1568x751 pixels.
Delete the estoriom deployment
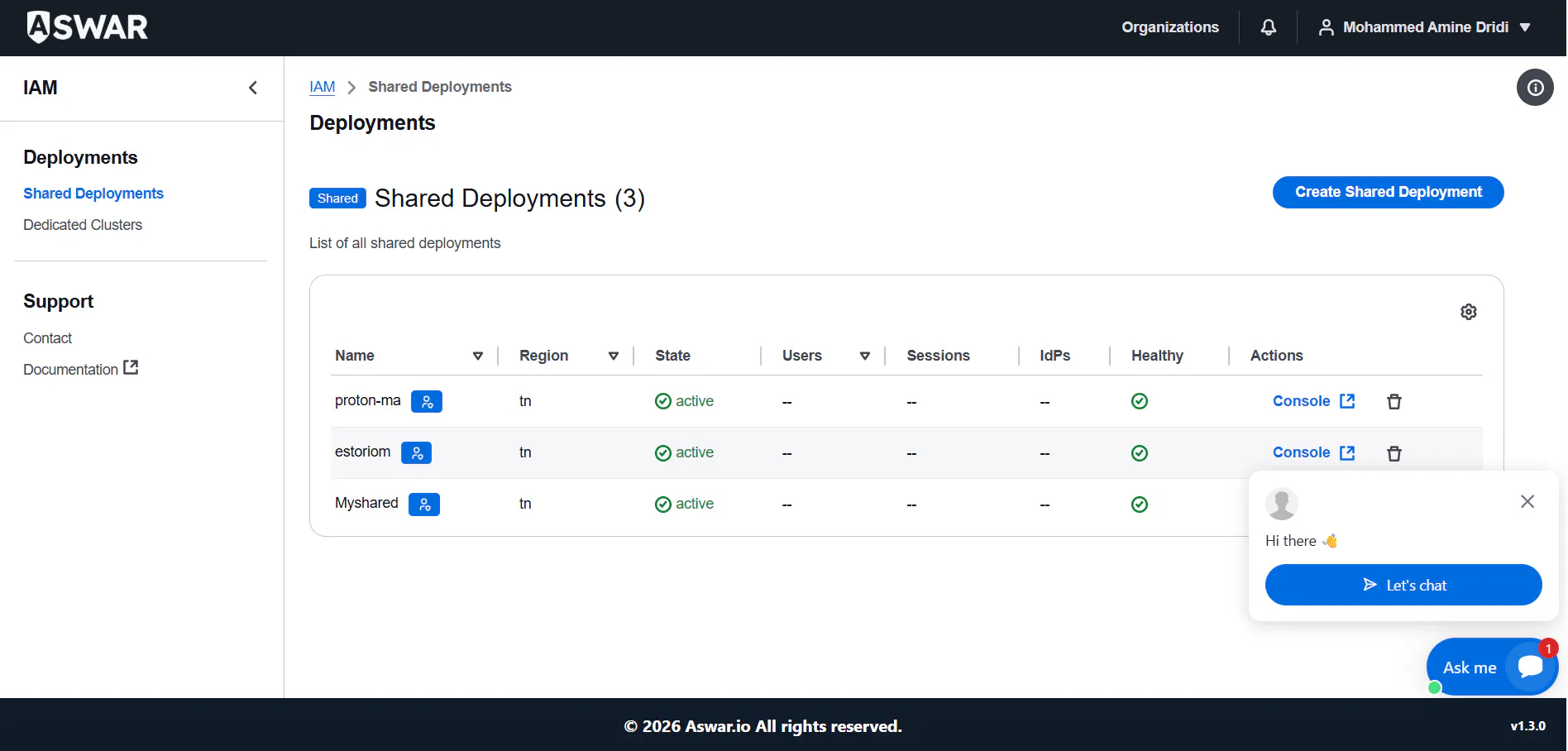(1394, 453)
